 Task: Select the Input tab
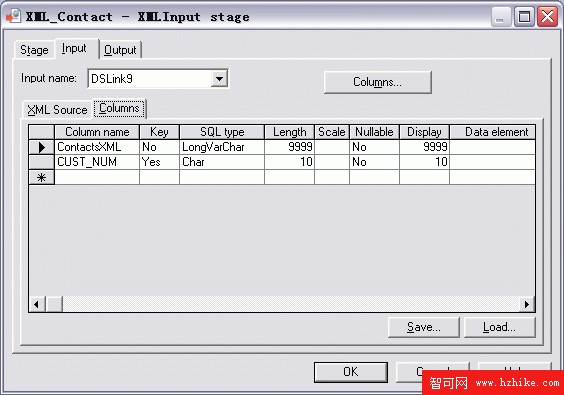(x=76, y=49)
